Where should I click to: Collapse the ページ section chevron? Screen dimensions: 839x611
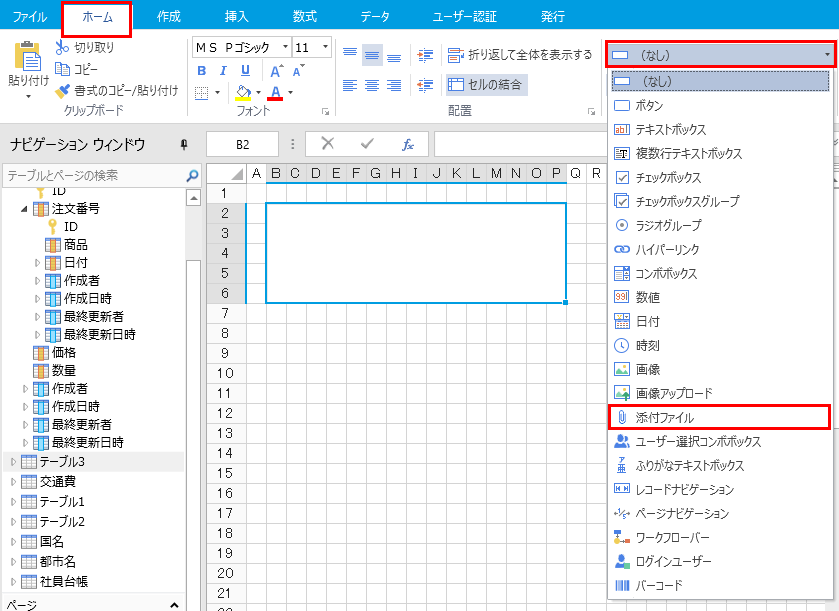174,605
